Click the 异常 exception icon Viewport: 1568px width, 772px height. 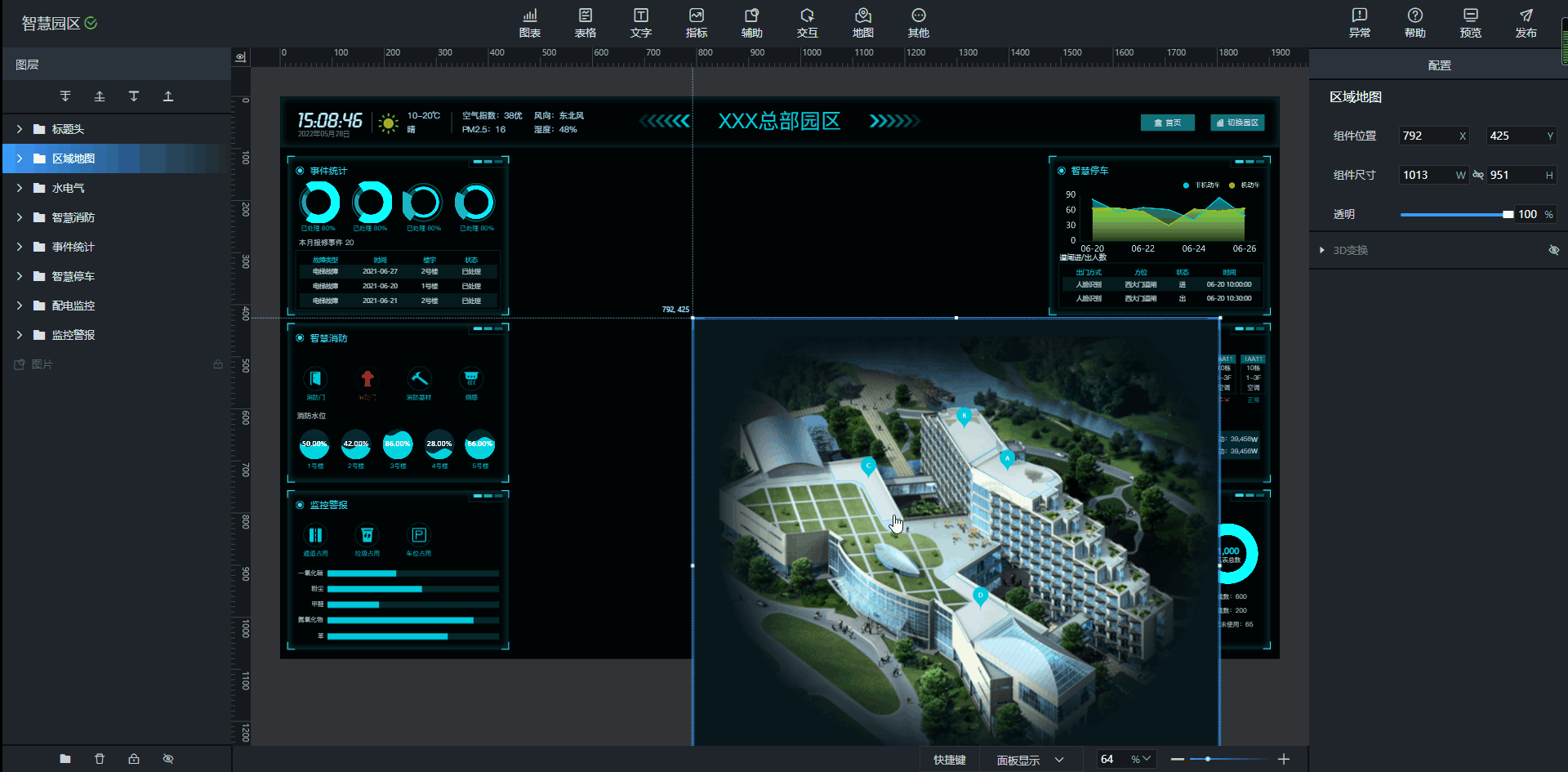point(1359,23)
